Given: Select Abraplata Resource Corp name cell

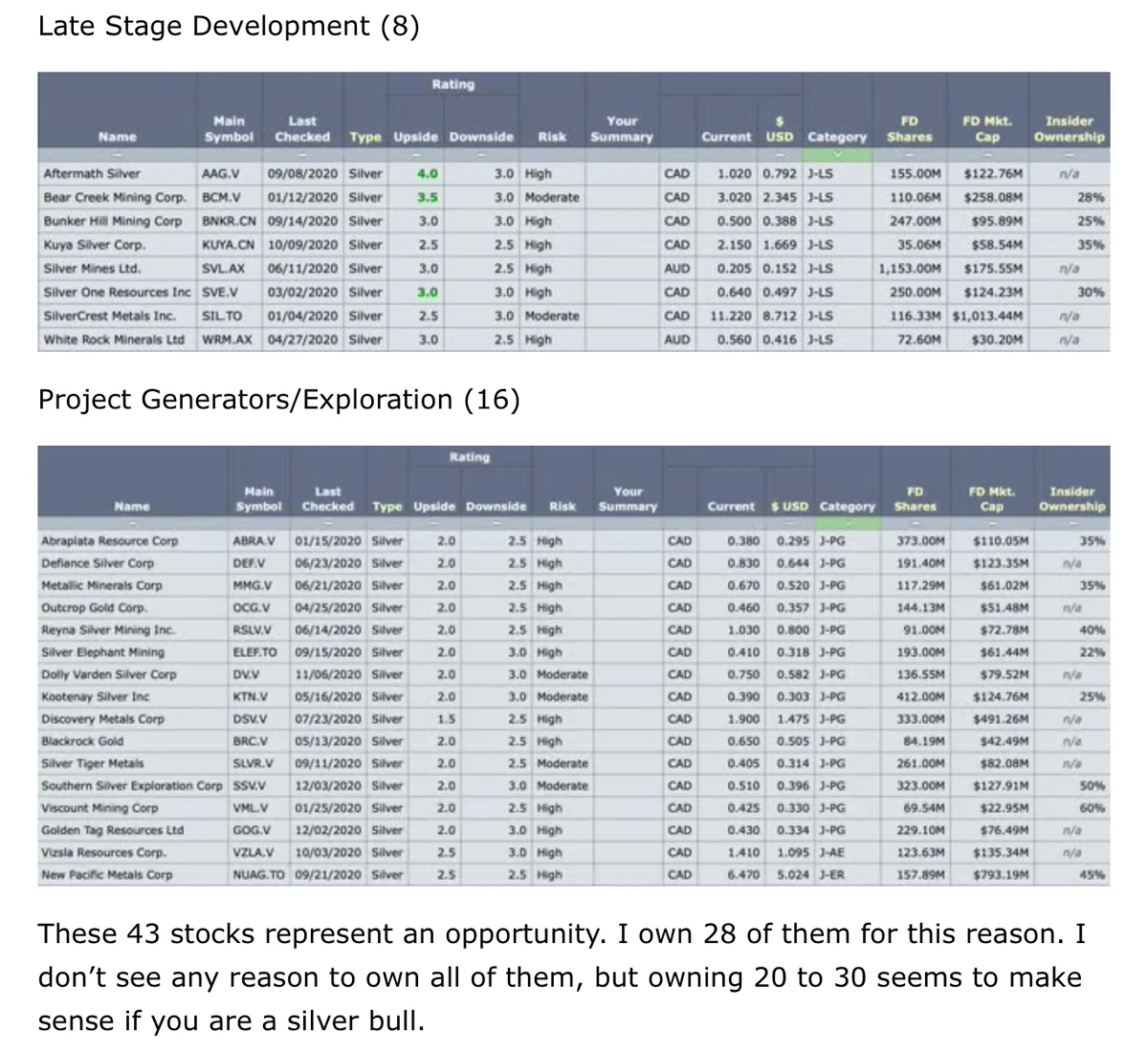Looking at the screenshot, I should (110, 541).
